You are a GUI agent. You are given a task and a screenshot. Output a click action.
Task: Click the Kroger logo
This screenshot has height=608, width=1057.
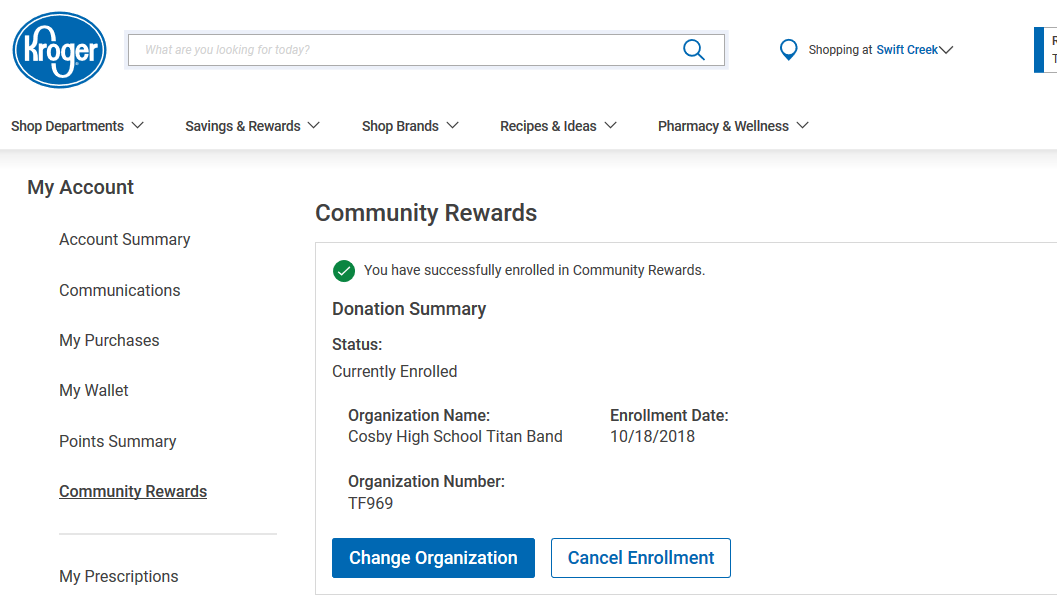tap(59, 50)
